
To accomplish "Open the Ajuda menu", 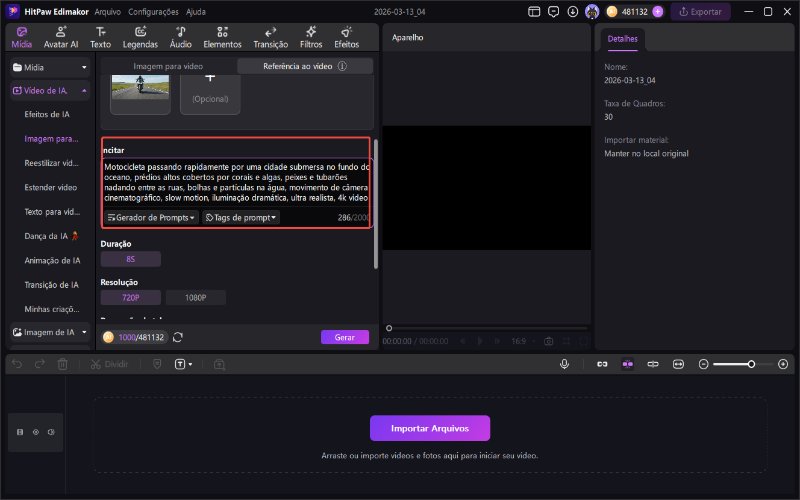I will 195,11.
